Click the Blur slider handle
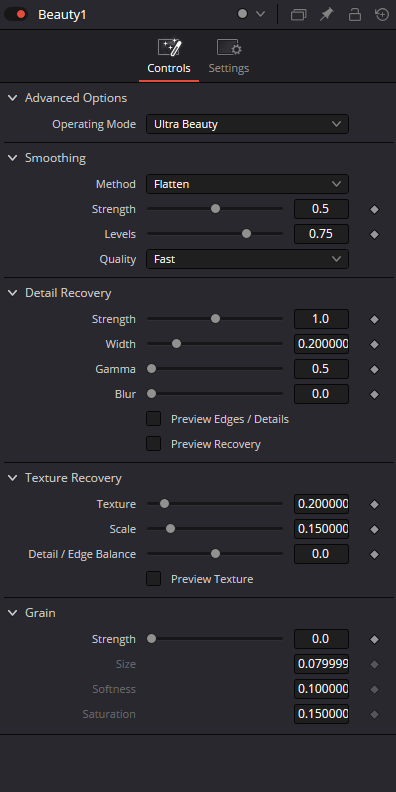Viewport: 396px width, 792px height. (x=152, y=393)
